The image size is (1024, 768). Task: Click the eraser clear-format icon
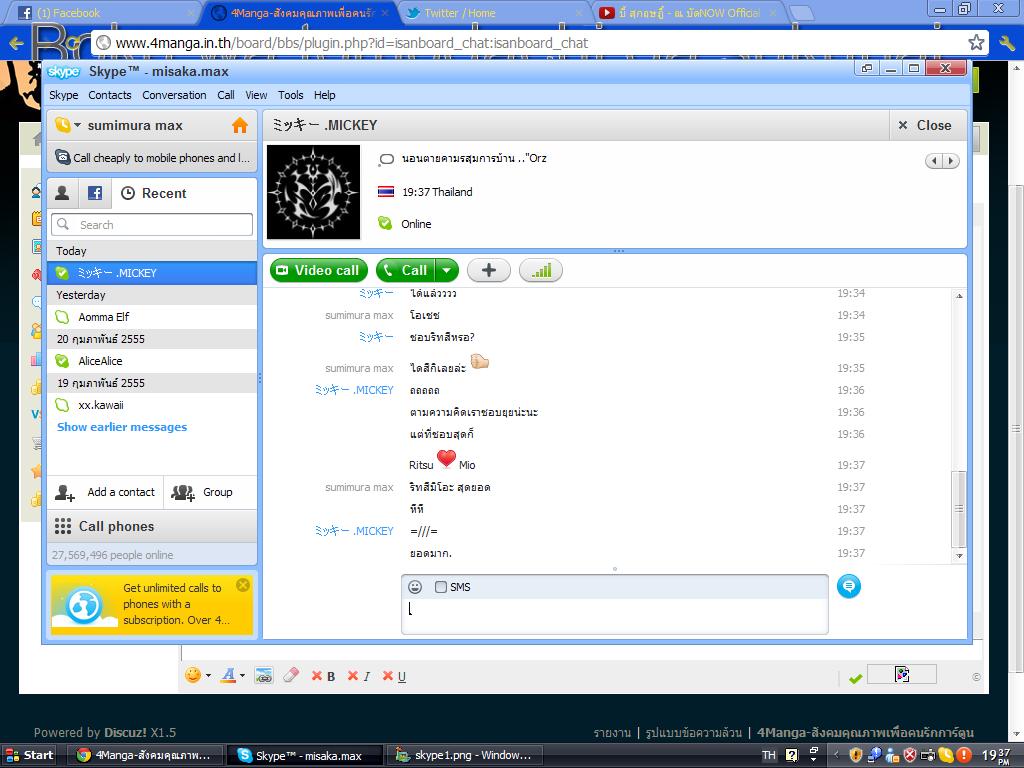click(x=291, y=675)
